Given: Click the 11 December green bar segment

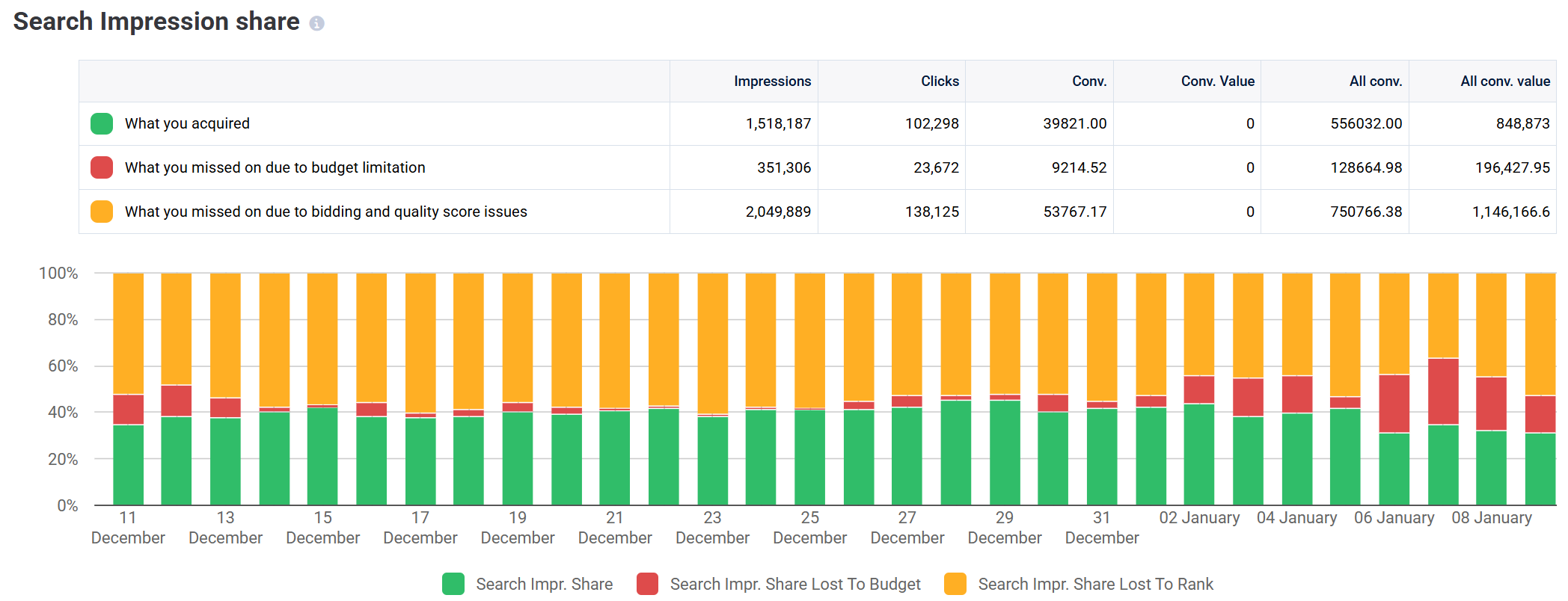Looking at the screenshot, I should click(x=128, y=464).
